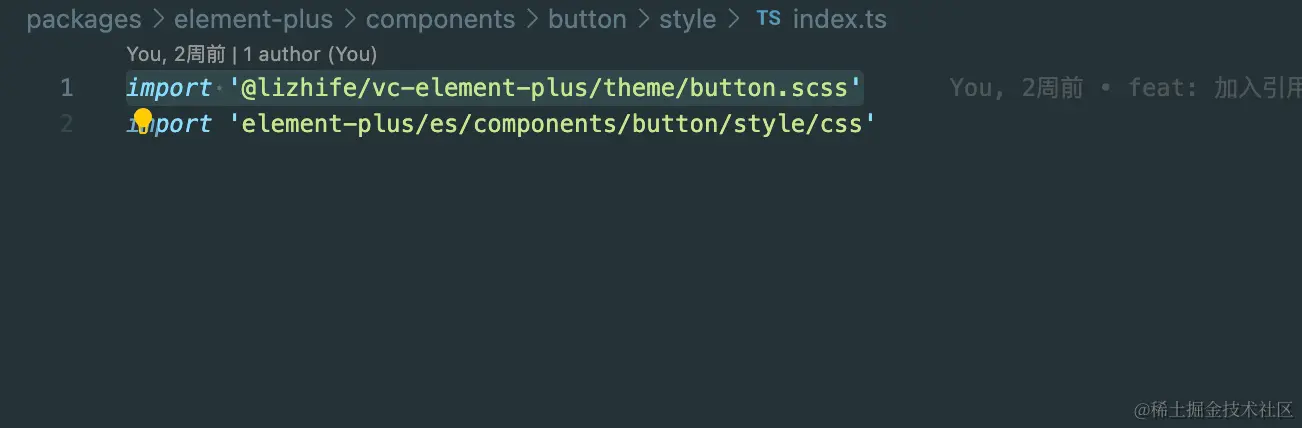The width and height of the screenshot is (1302, 428).
Task: Click the '@lizhife/vc-element-plus/theme/button.scss' import path
Action: (x=546, y=88)
